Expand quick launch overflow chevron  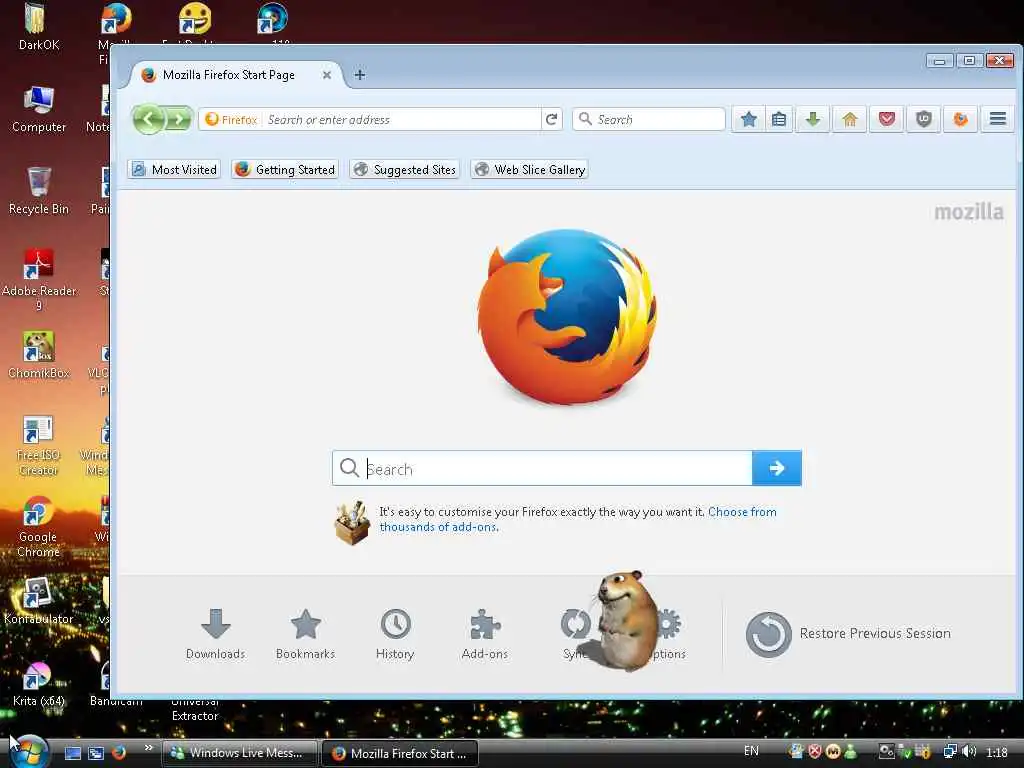click(x=149, y=748)
